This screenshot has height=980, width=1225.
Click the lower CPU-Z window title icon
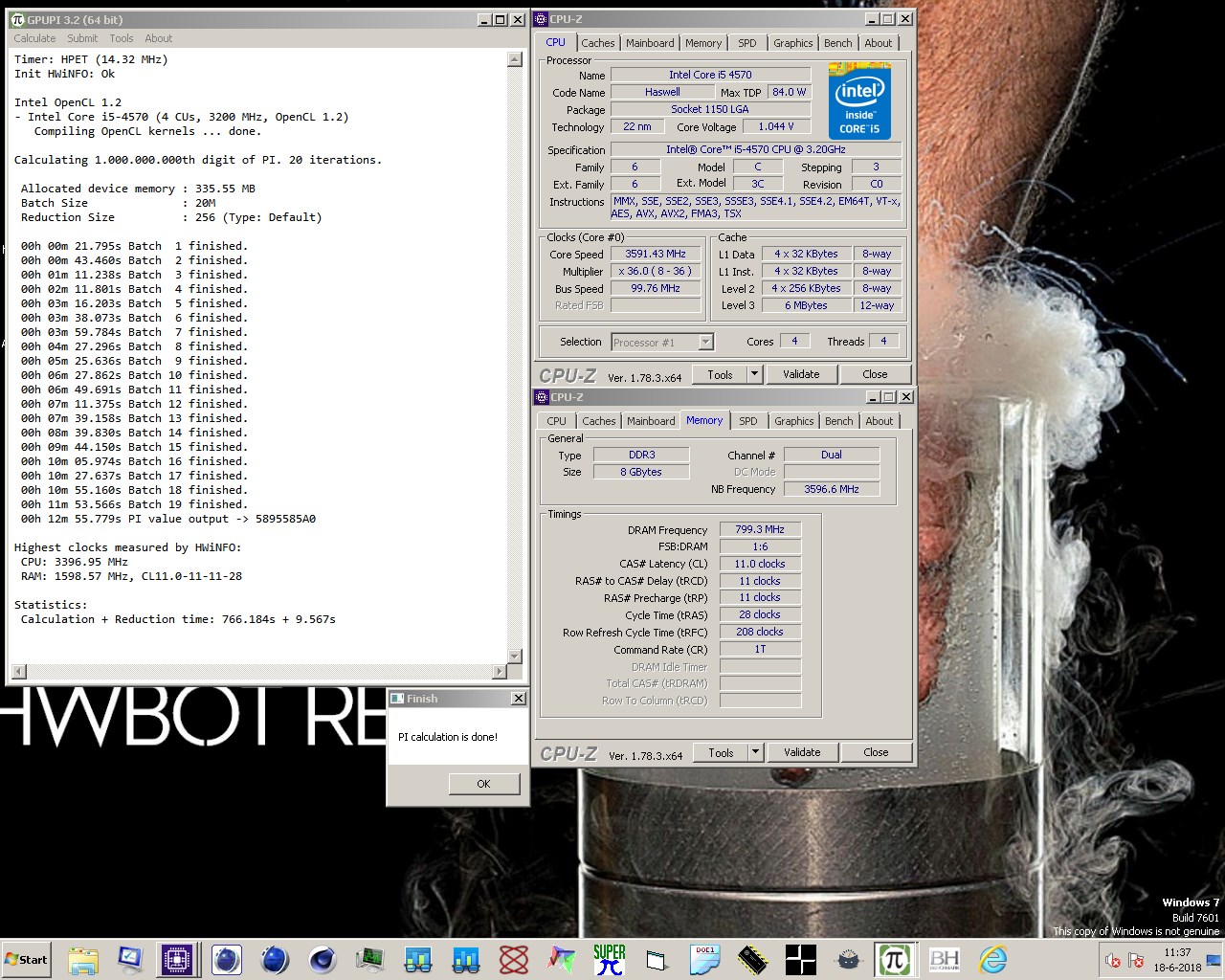coord(542,397)
